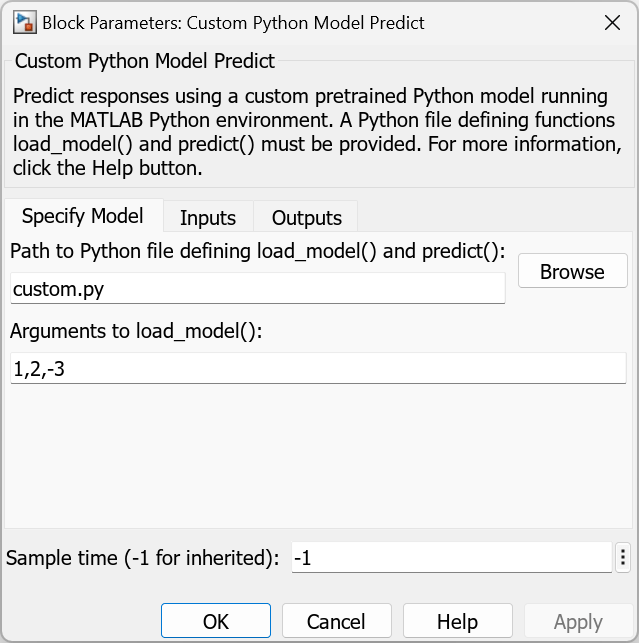Open the three-dot menu beside Sample time
The image size is (639, 643).
coord(624,558)
